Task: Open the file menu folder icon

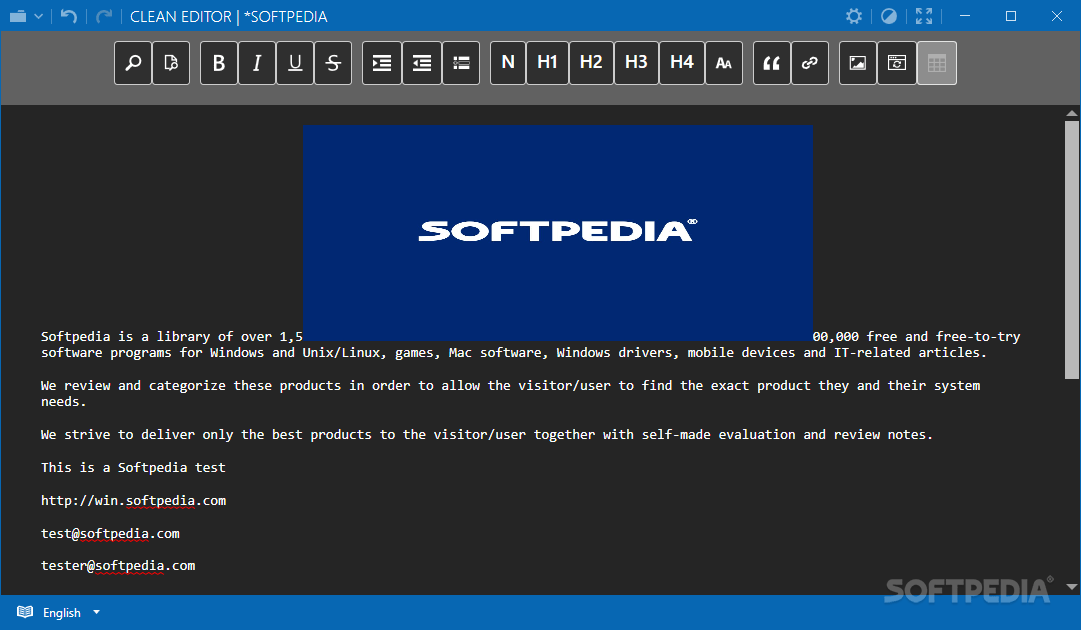Action: [x=18, y=16]
